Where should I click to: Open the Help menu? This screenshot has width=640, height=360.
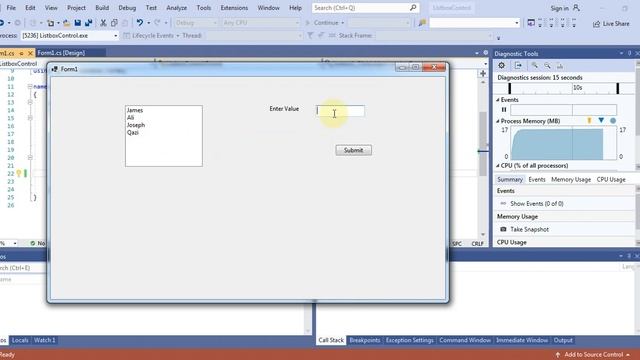[295, 8]
